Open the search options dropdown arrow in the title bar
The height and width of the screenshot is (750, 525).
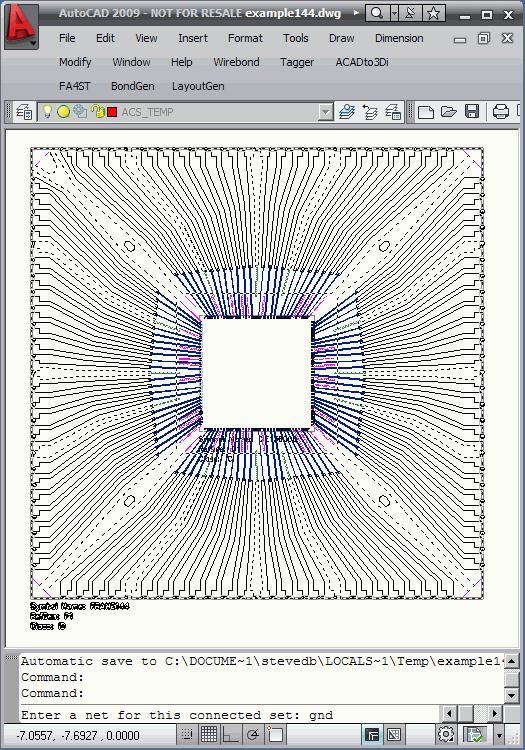click(394, 13)
